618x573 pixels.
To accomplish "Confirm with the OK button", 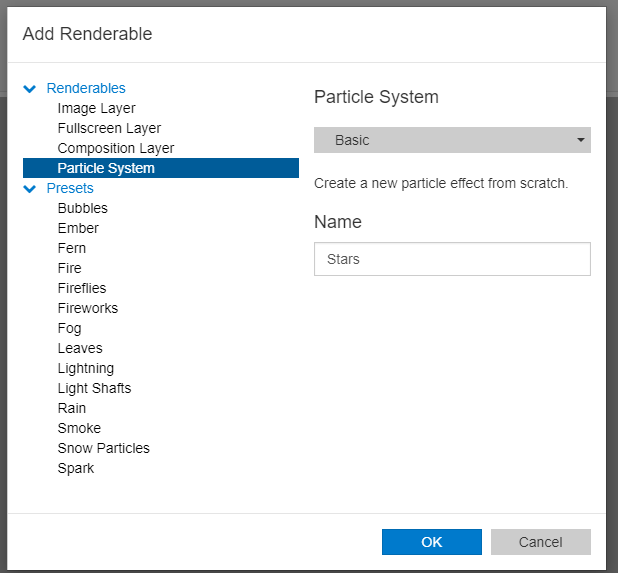I will tap(431, 542).
